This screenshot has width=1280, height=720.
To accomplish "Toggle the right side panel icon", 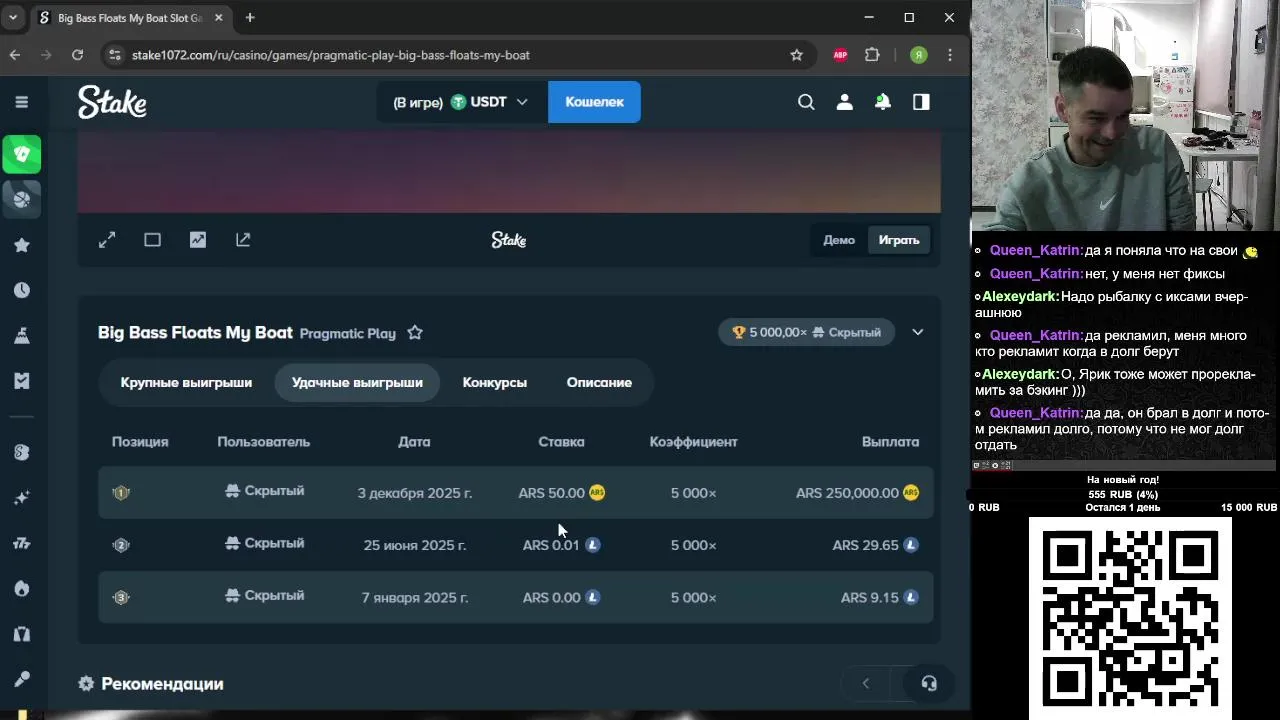I will tap(921, 102).
